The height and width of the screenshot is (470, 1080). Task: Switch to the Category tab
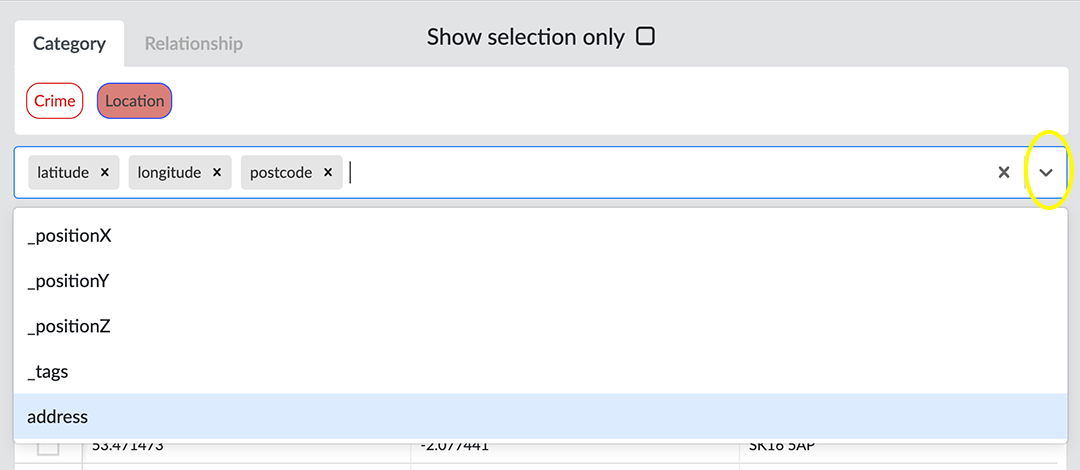pyautogui.click(x=69, y=44)
